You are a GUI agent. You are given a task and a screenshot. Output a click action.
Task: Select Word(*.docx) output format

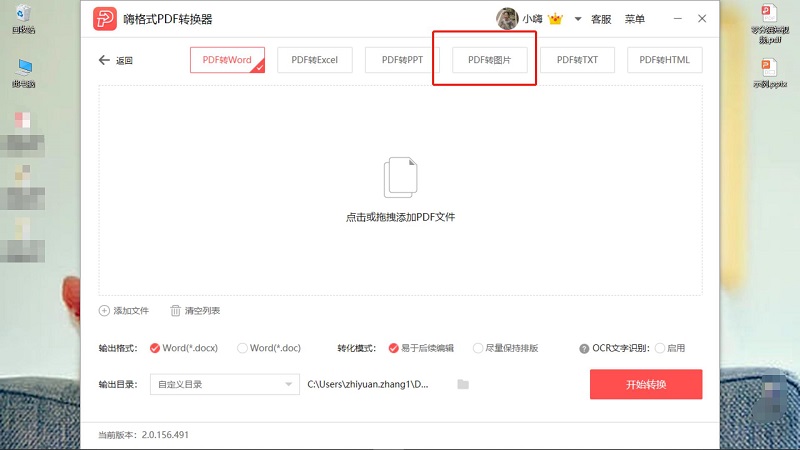[184, 348]
